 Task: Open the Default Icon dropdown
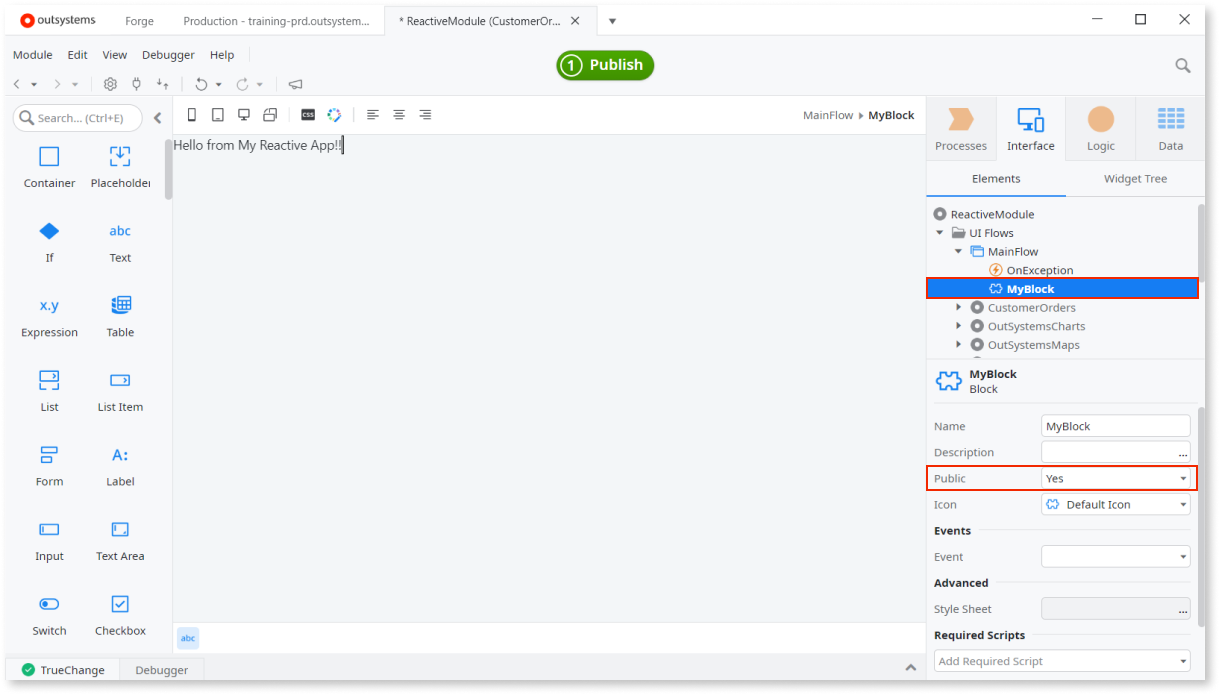[1184, 504]
